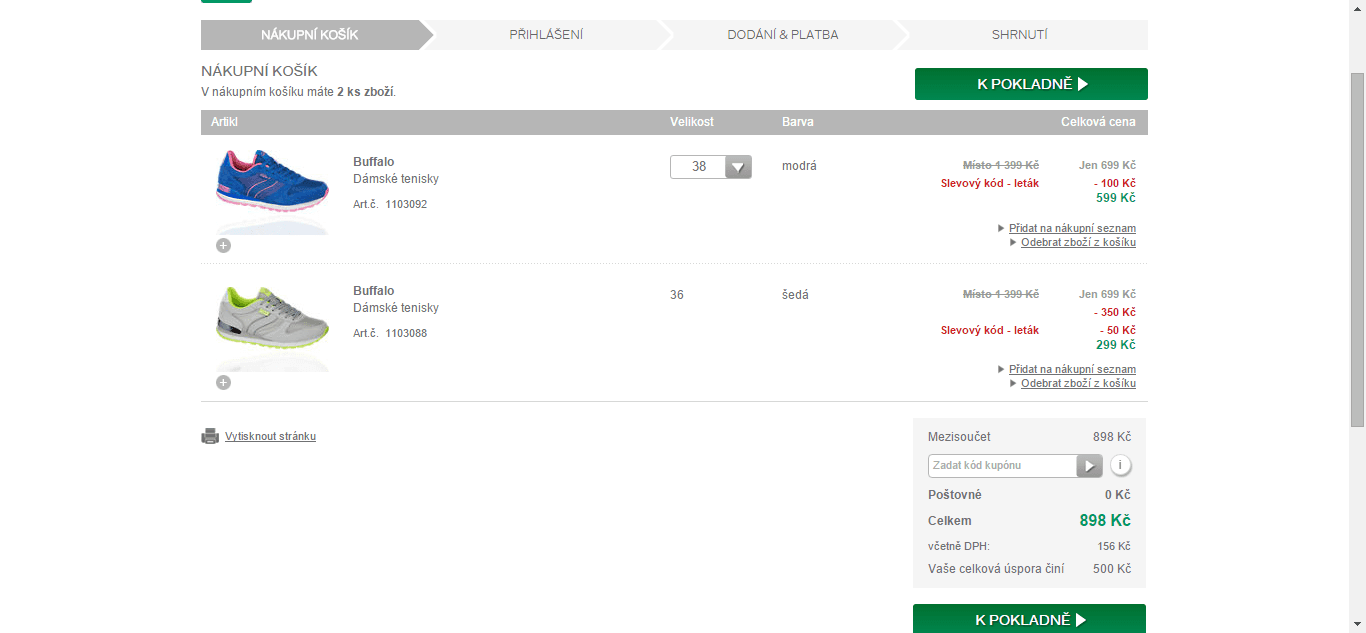
Task: Click the final price 599 Kč
Action: tap(1115, 198)
